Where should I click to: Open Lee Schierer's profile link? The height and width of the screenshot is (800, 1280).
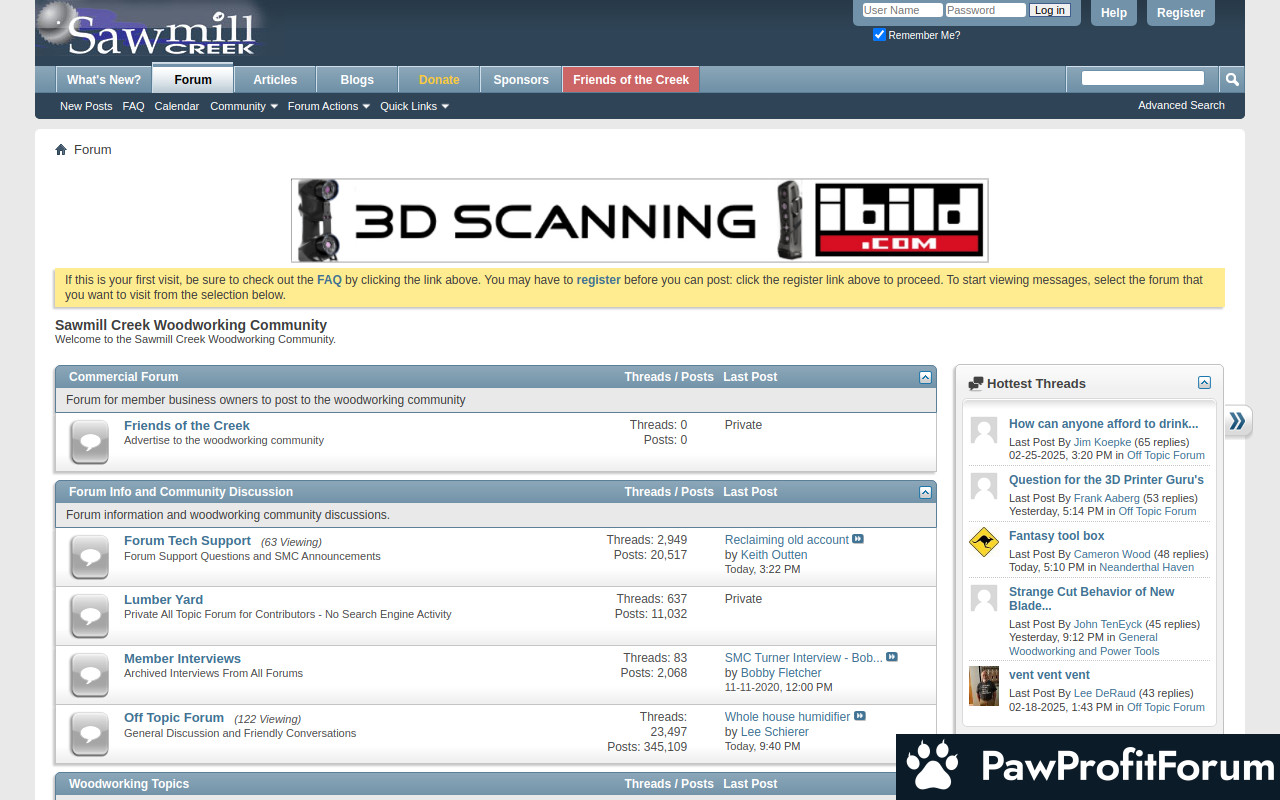775,732
